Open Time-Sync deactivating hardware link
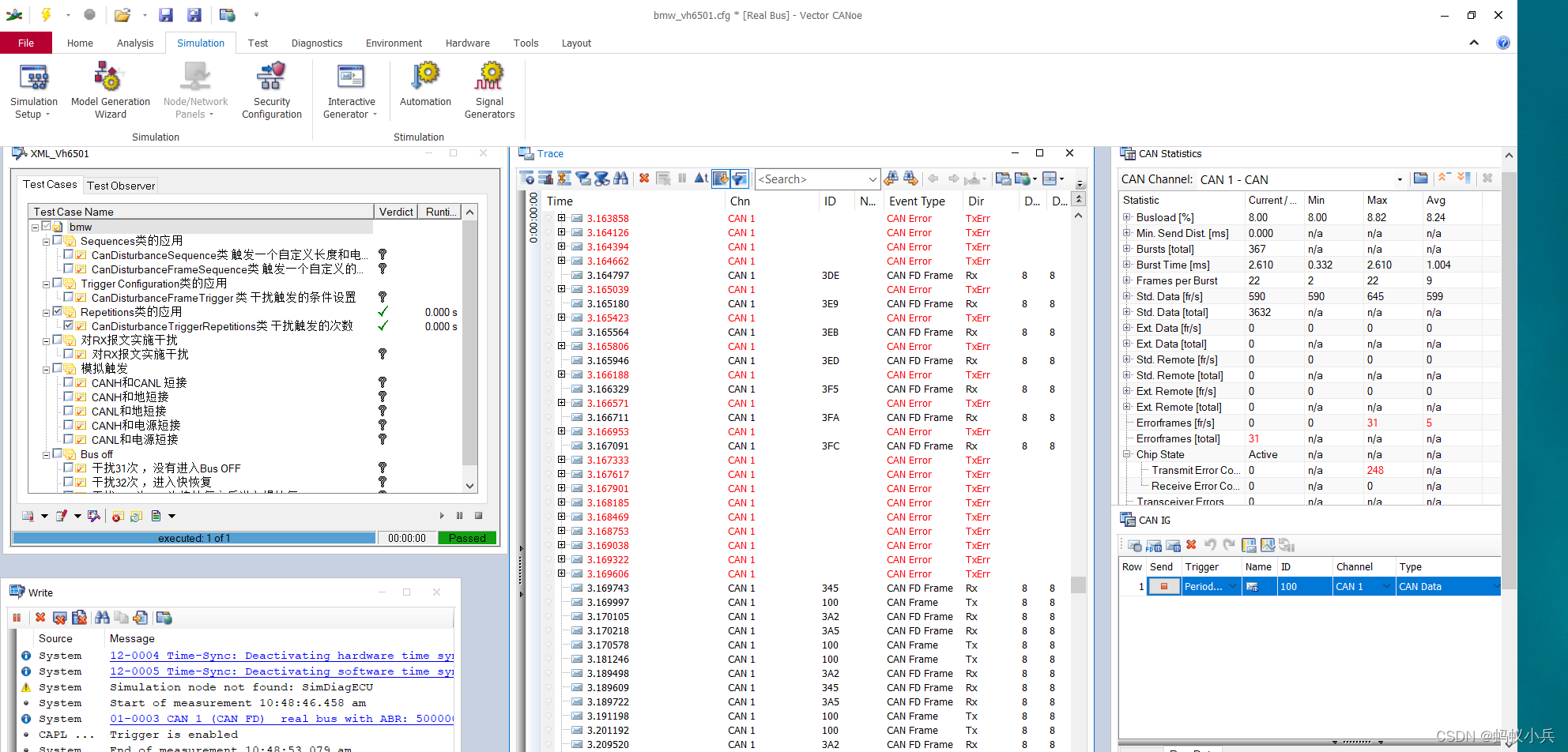The width and height of the screenshot is (1568, 752). pyautogui.click(x=281, y=656)
